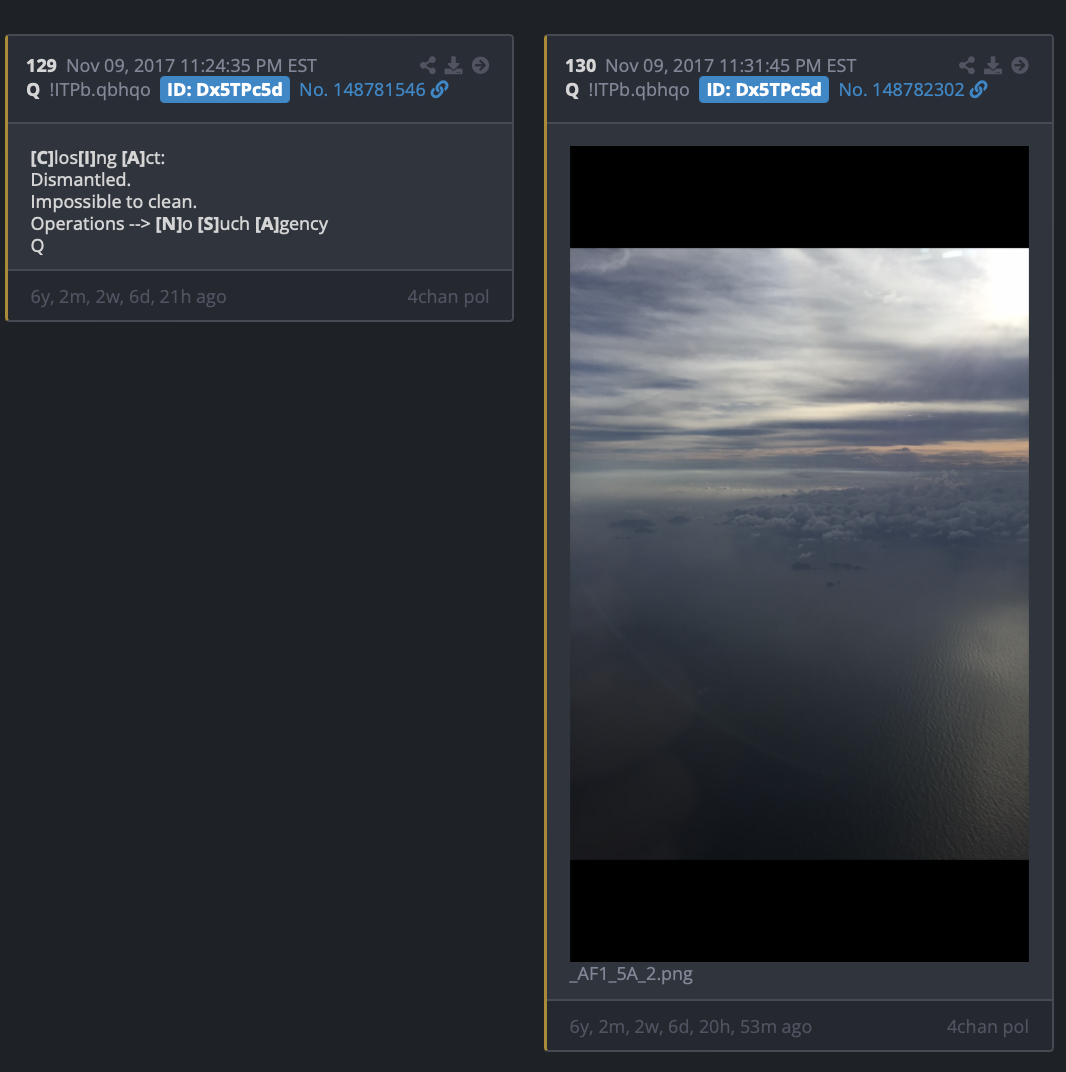
Task: Open link No. 148781546
Action: (362, 90)
